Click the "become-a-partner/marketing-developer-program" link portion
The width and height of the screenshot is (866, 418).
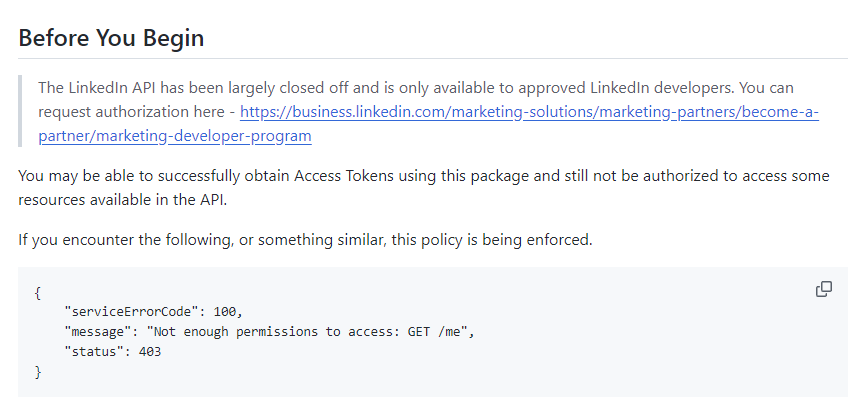coord(175,136)
